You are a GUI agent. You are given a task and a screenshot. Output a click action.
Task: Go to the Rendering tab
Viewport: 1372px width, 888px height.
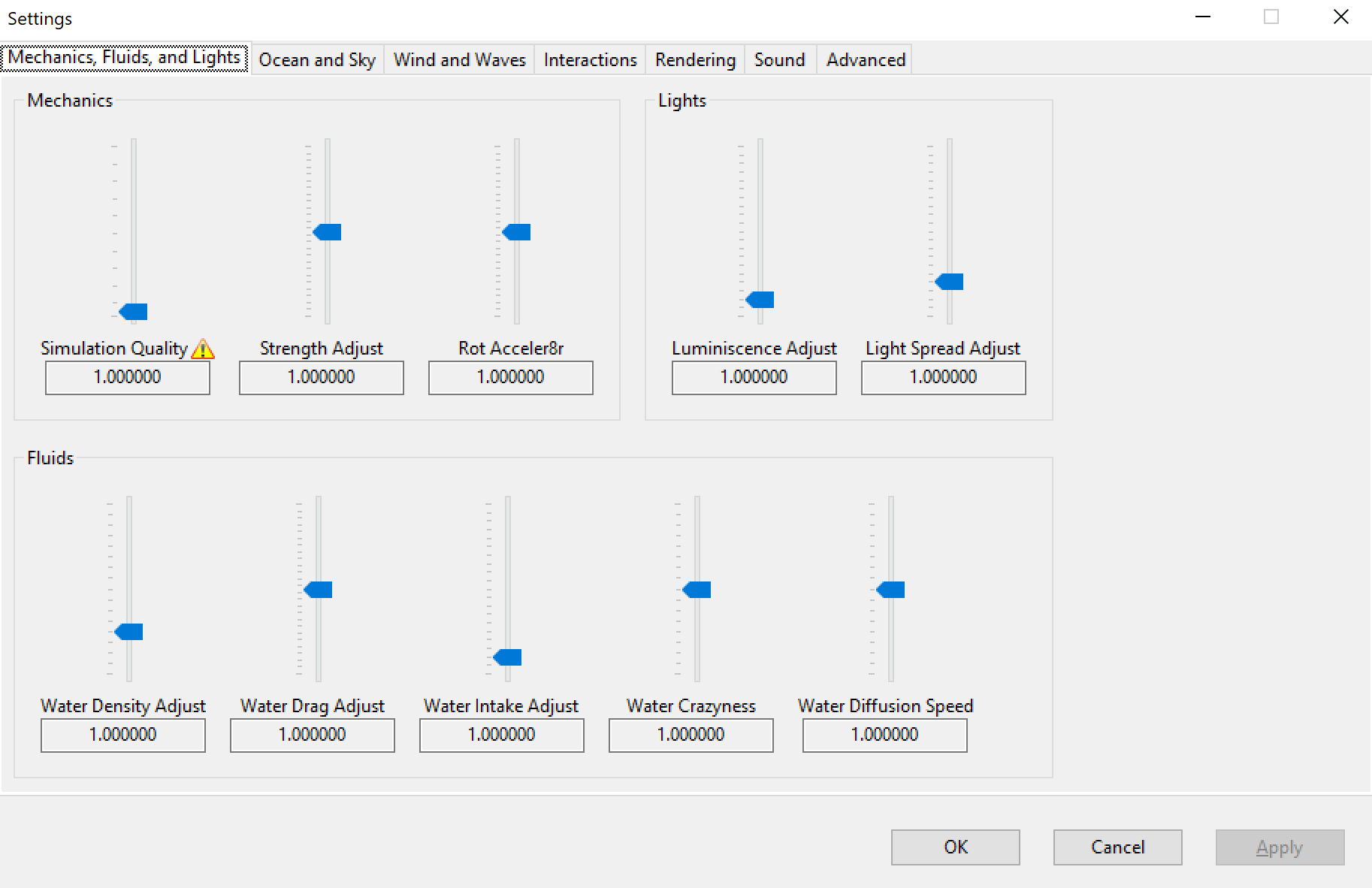tap(695, 60)
